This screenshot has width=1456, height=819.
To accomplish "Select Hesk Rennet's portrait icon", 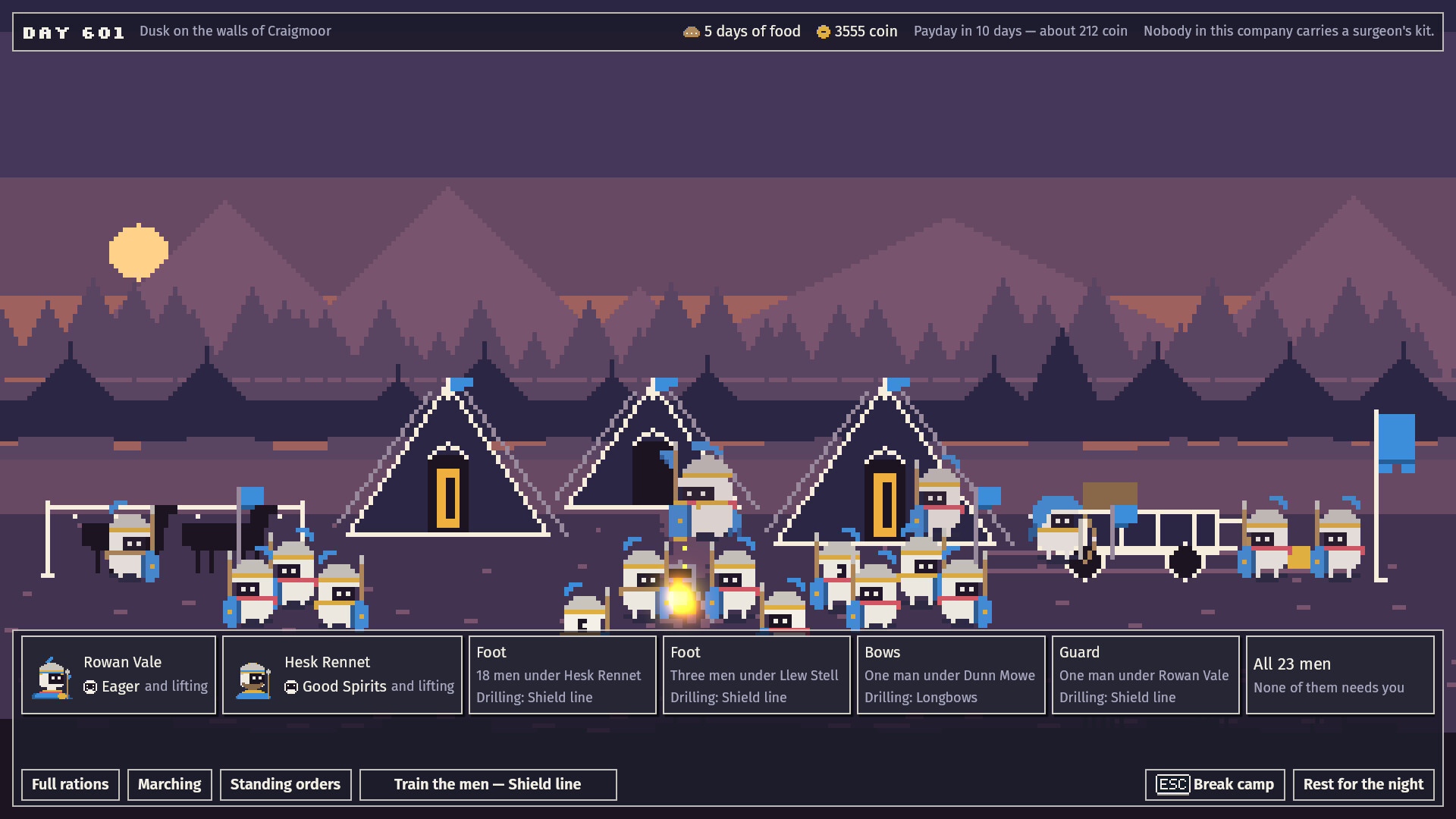I will [x=253, y=679].
